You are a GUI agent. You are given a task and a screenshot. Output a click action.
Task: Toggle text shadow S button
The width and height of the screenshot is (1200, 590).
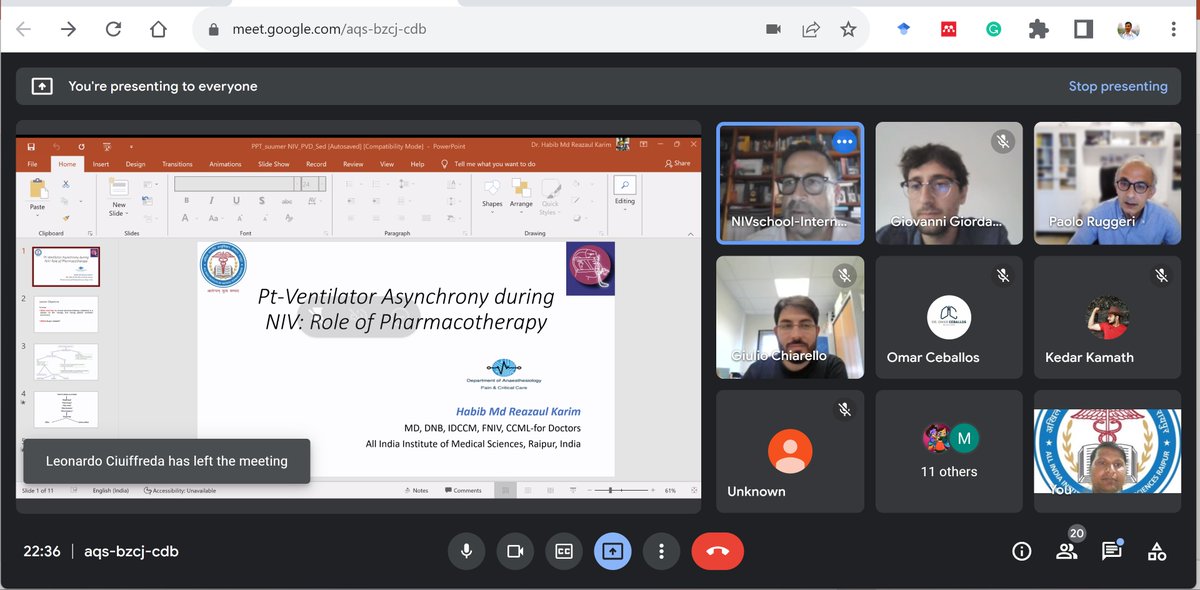tap(262, 201)
